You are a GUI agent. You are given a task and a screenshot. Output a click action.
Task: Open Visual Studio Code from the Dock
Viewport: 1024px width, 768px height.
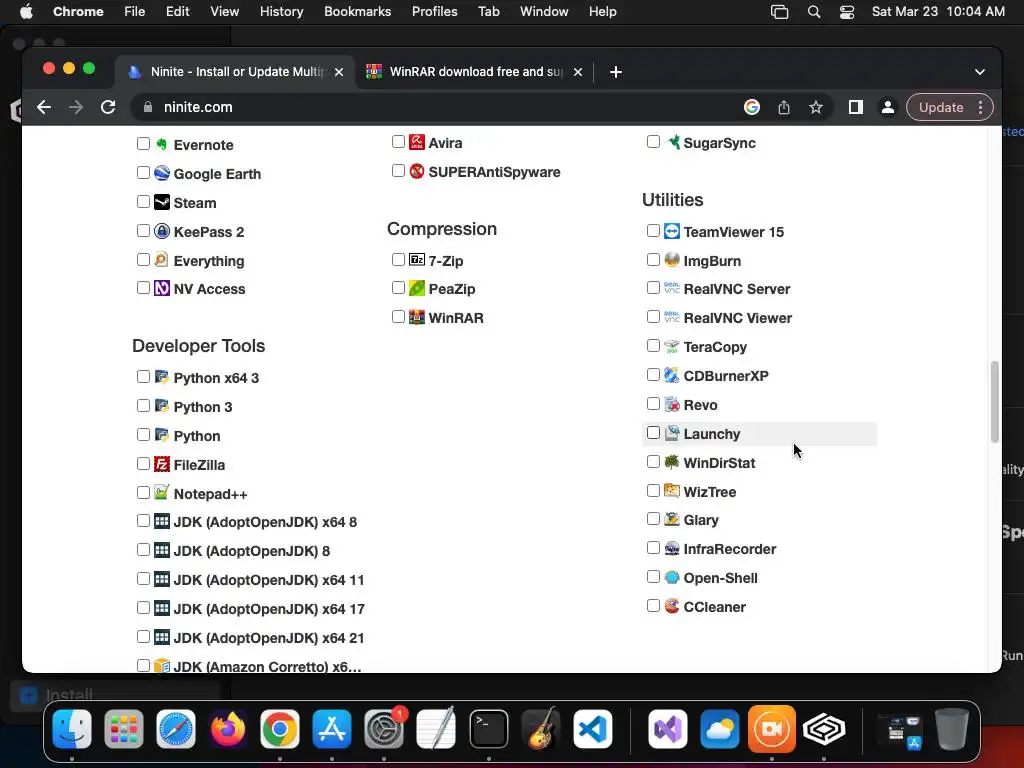pos(593,729)
